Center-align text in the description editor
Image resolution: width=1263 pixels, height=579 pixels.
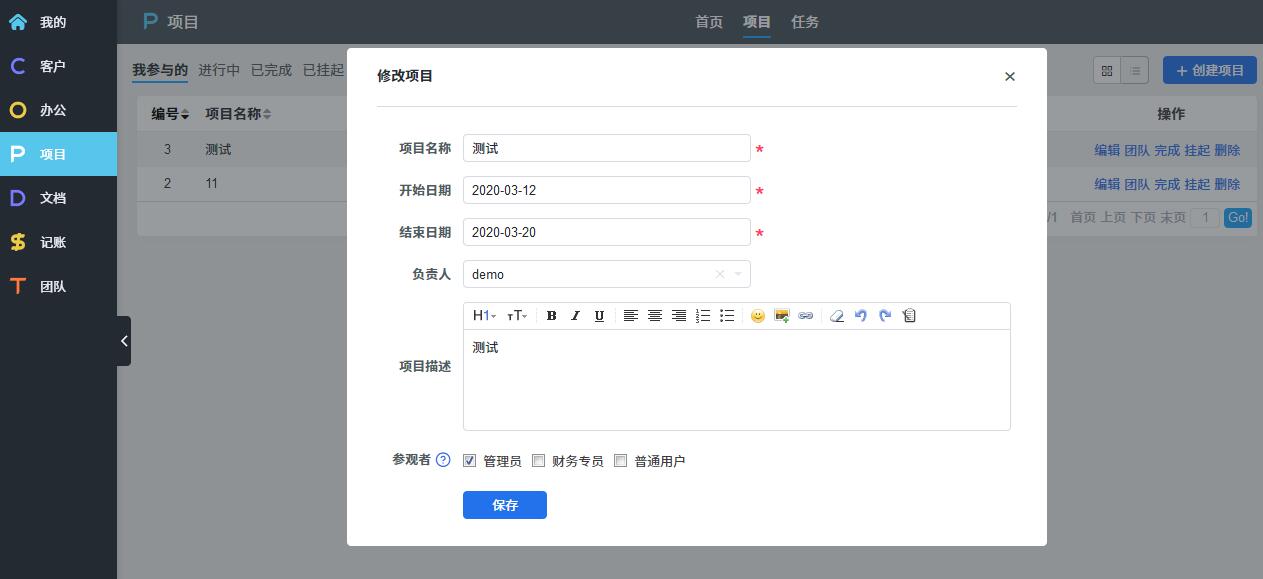coord(655,316)
